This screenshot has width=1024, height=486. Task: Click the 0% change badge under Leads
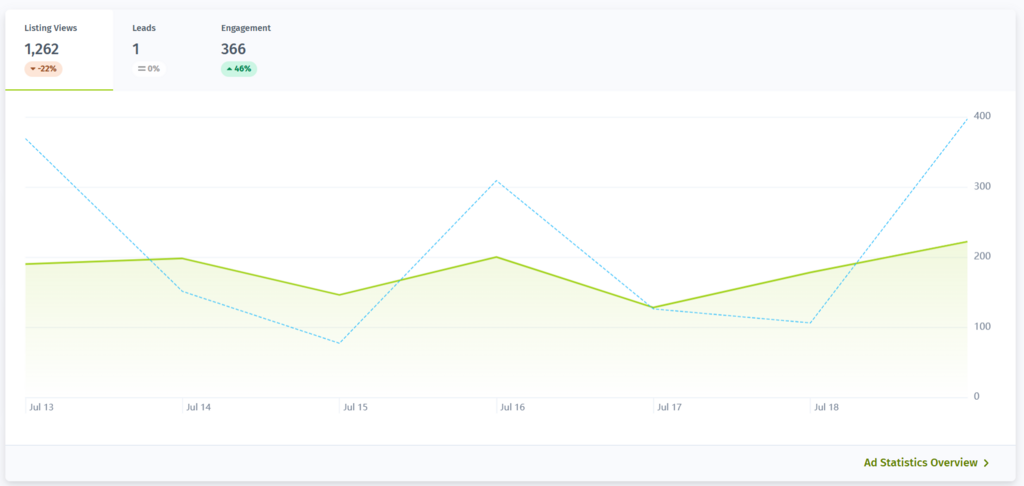[x=149, y=69]
